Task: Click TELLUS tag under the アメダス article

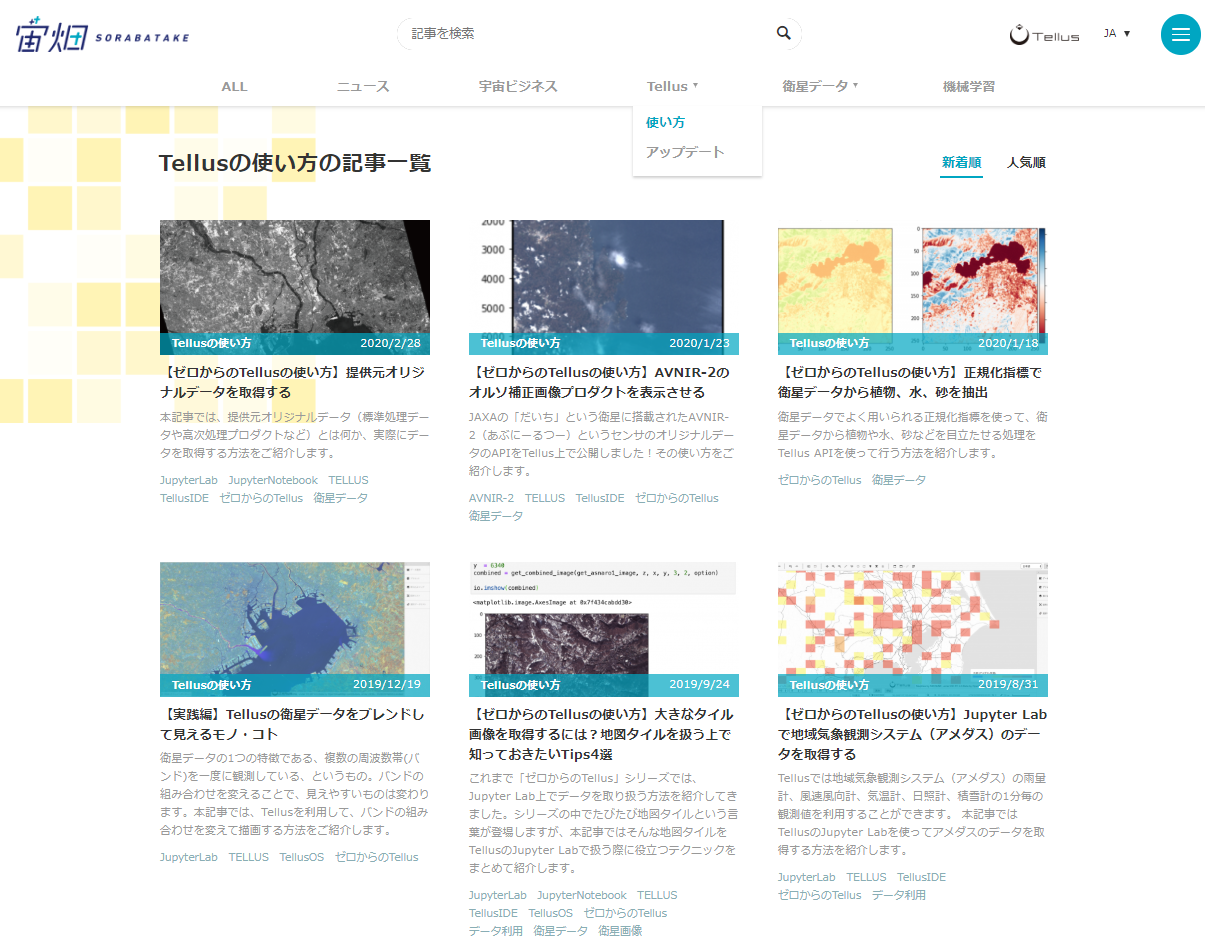Action: coord(866,877)
